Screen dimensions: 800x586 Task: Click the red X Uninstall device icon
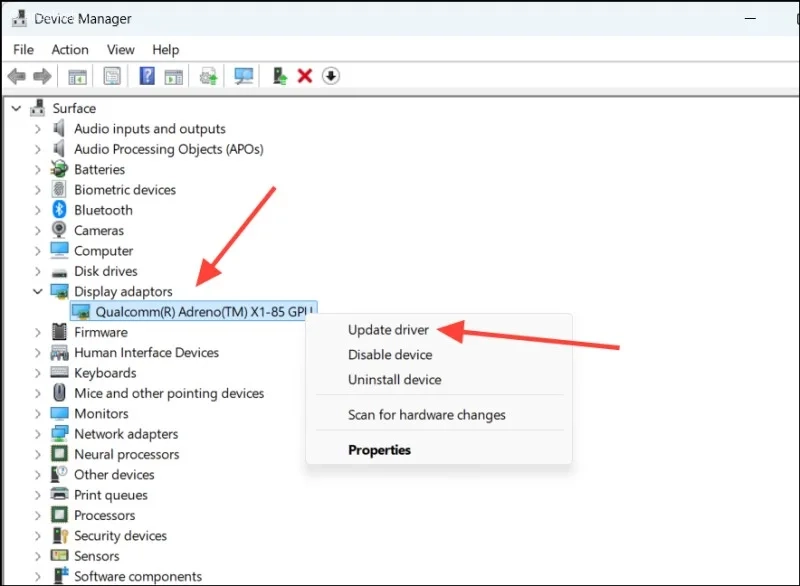point(305,76)
